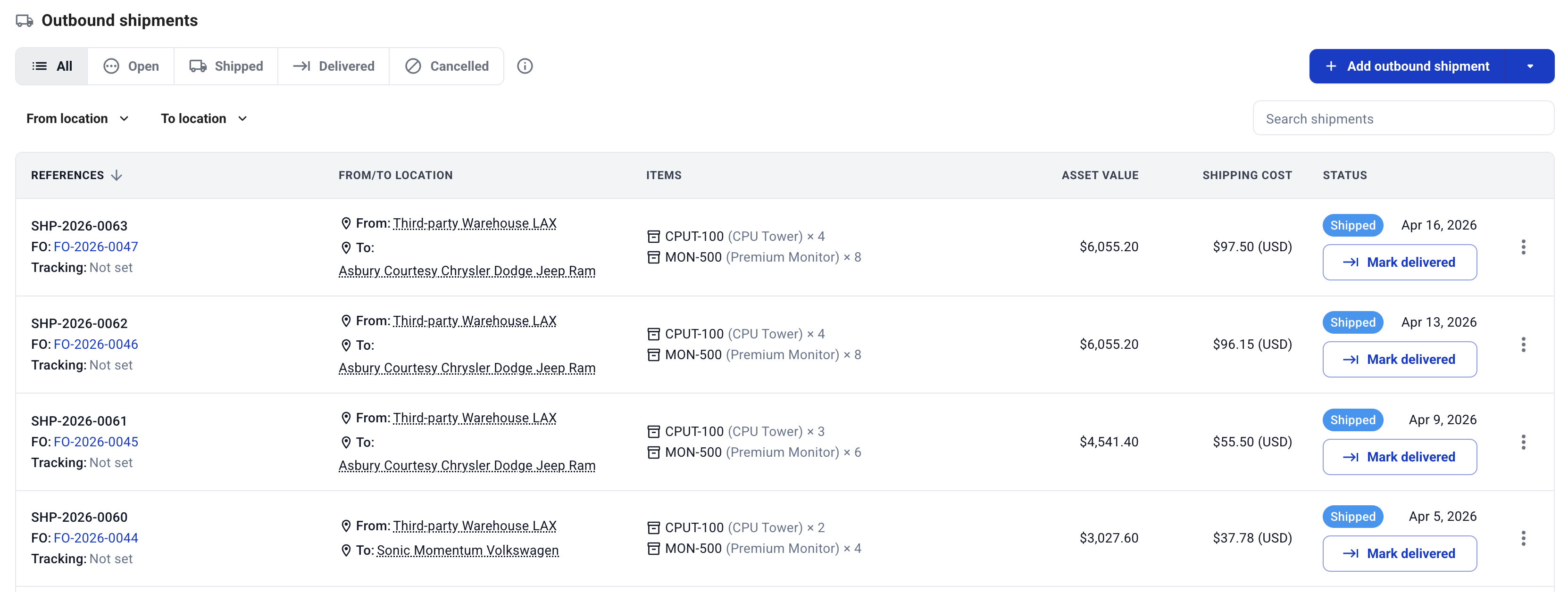Click the Shipped badge for Apr 16, 2026
Screen dimensions: 1568x592
[x=1352, y=225]
